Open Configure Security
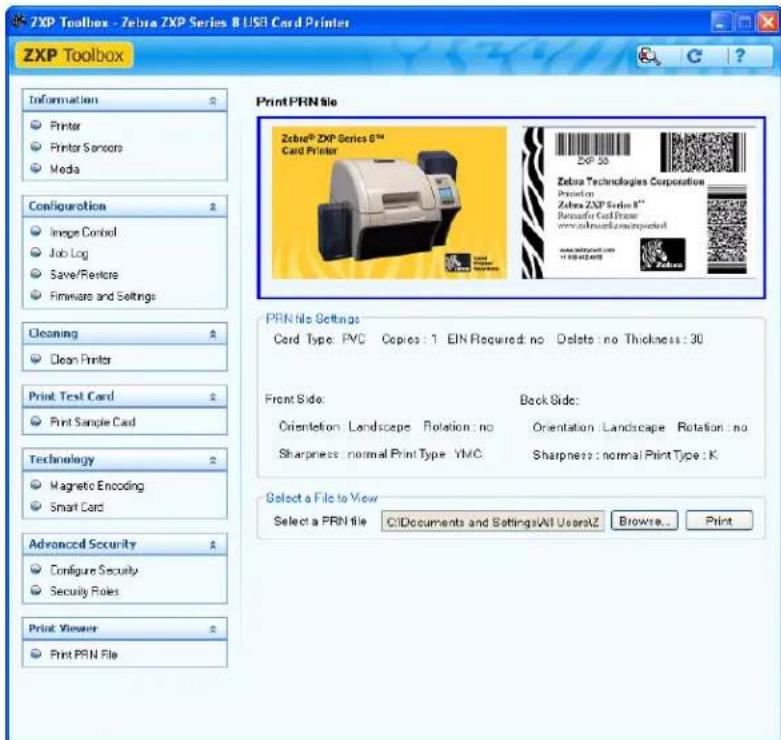 click(x=94, y=570)
